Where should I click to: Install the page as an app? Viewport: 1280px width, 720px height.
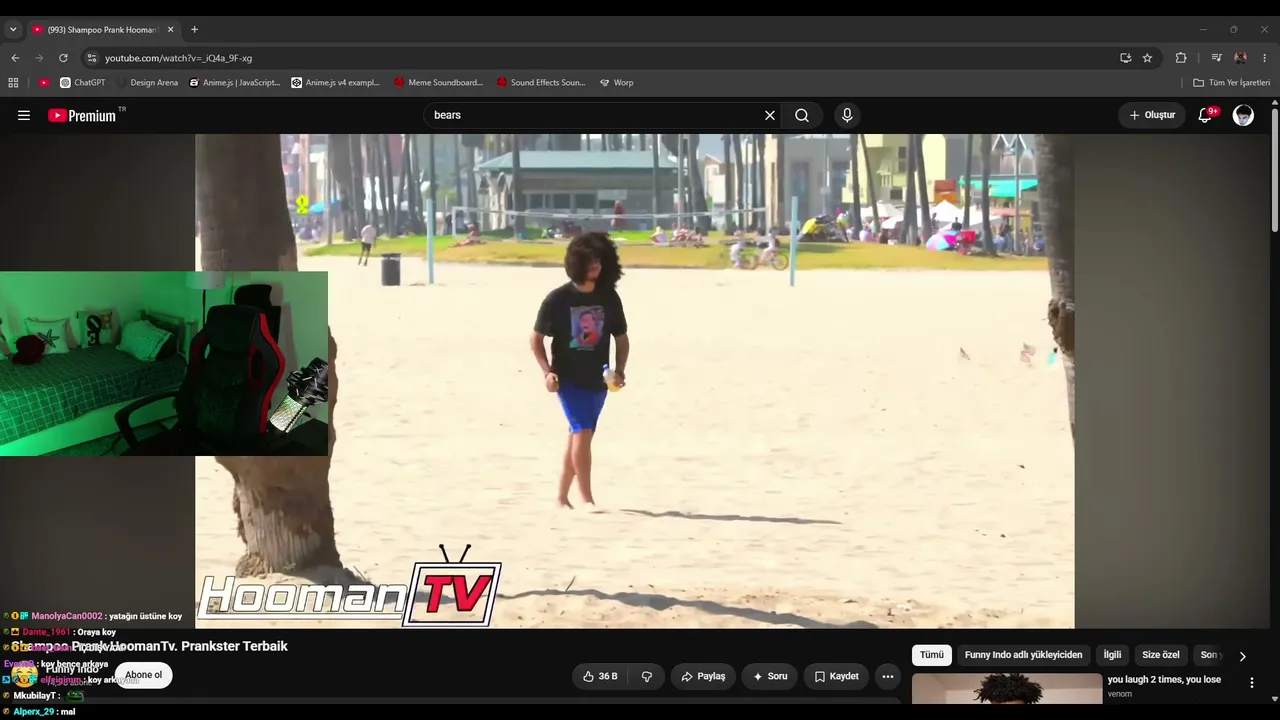point(1126,58)
